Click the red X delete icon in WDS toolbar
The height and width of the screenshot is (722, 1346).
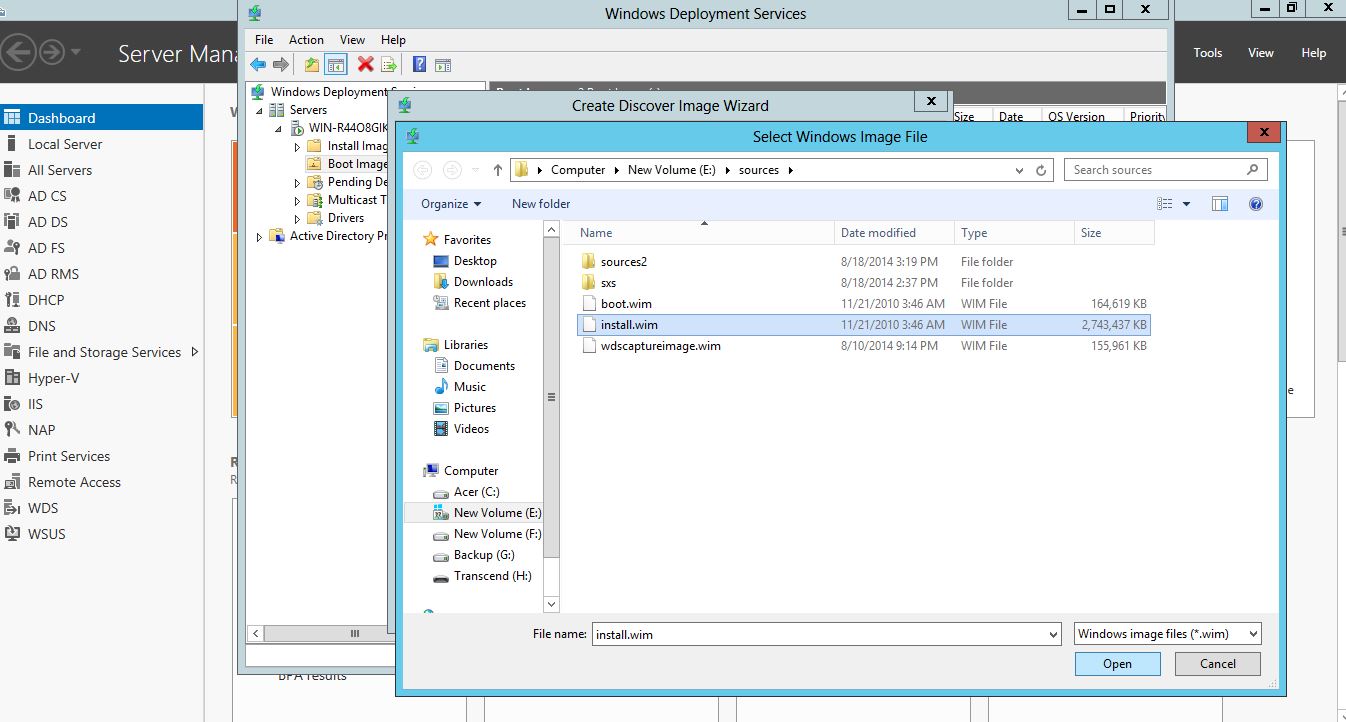click(x=365, y=65)
